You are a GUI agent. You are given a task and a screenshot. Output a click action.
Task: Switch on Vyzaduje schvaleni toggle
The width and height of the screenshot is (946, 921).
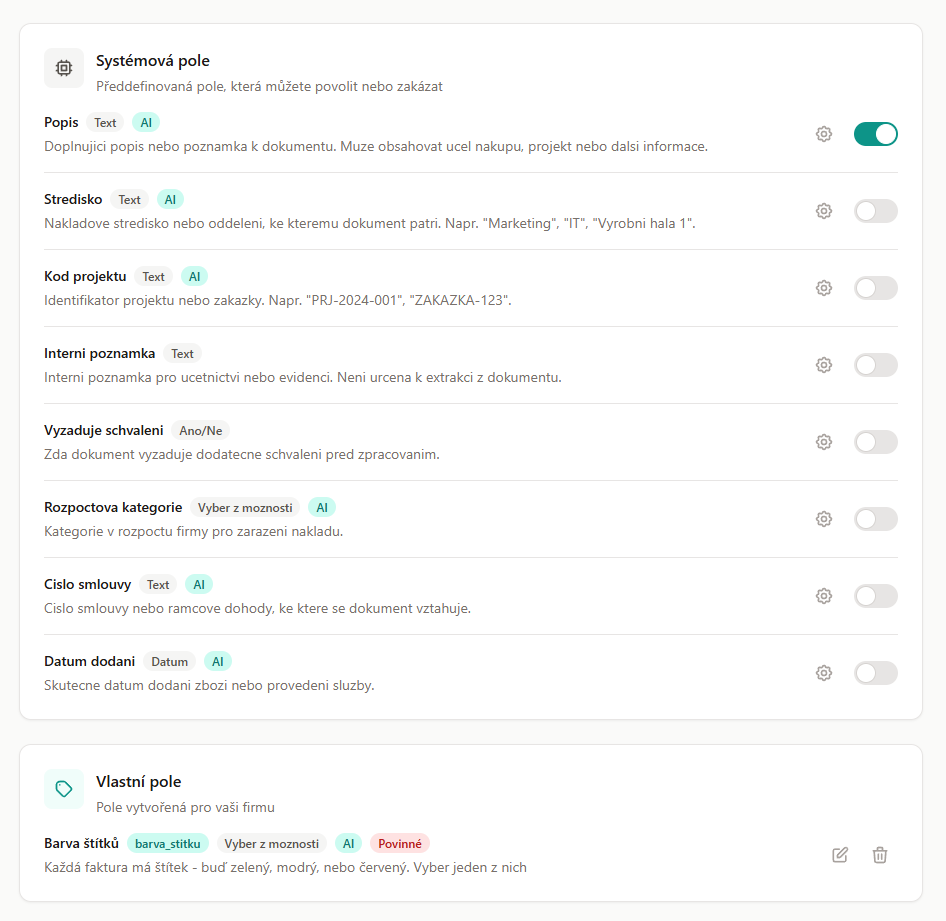[875, 442]
